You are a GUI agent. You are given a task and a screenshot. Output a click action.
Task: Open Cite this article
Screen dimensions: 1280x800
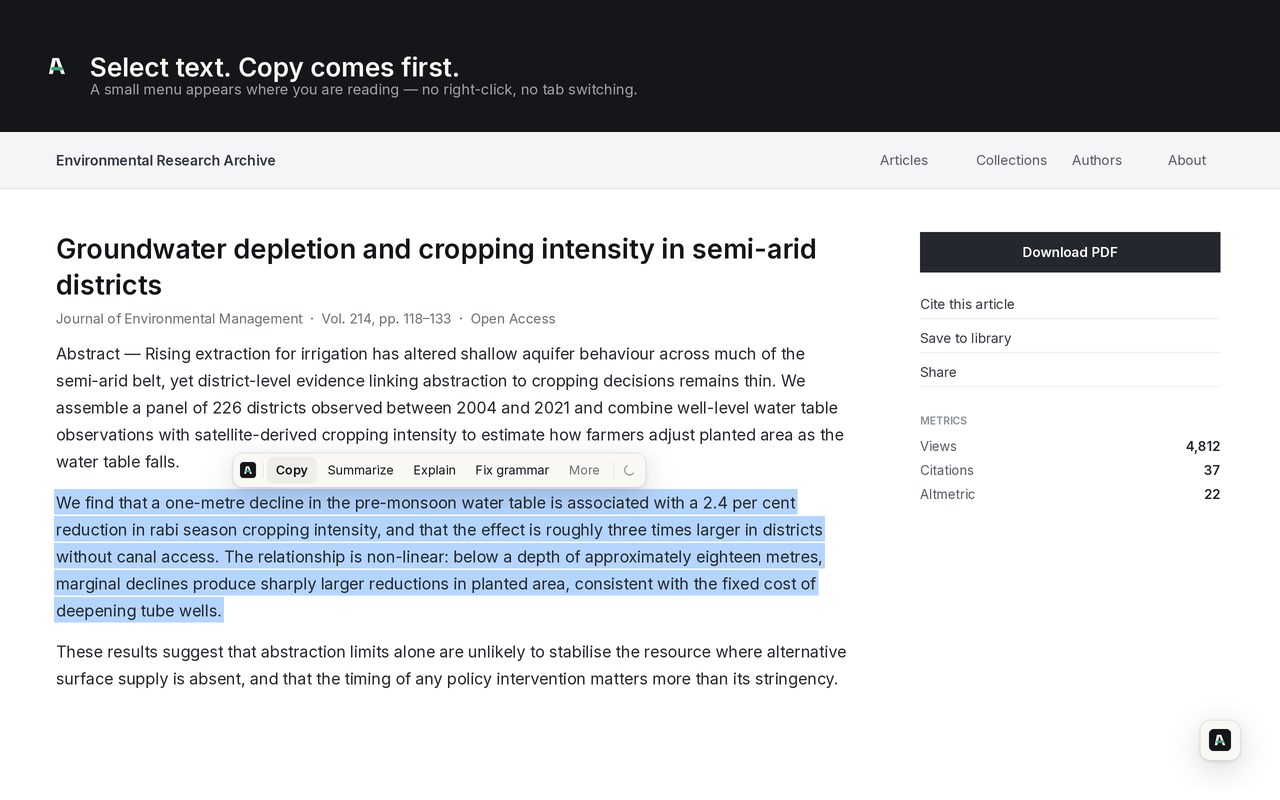click(967, 304)
